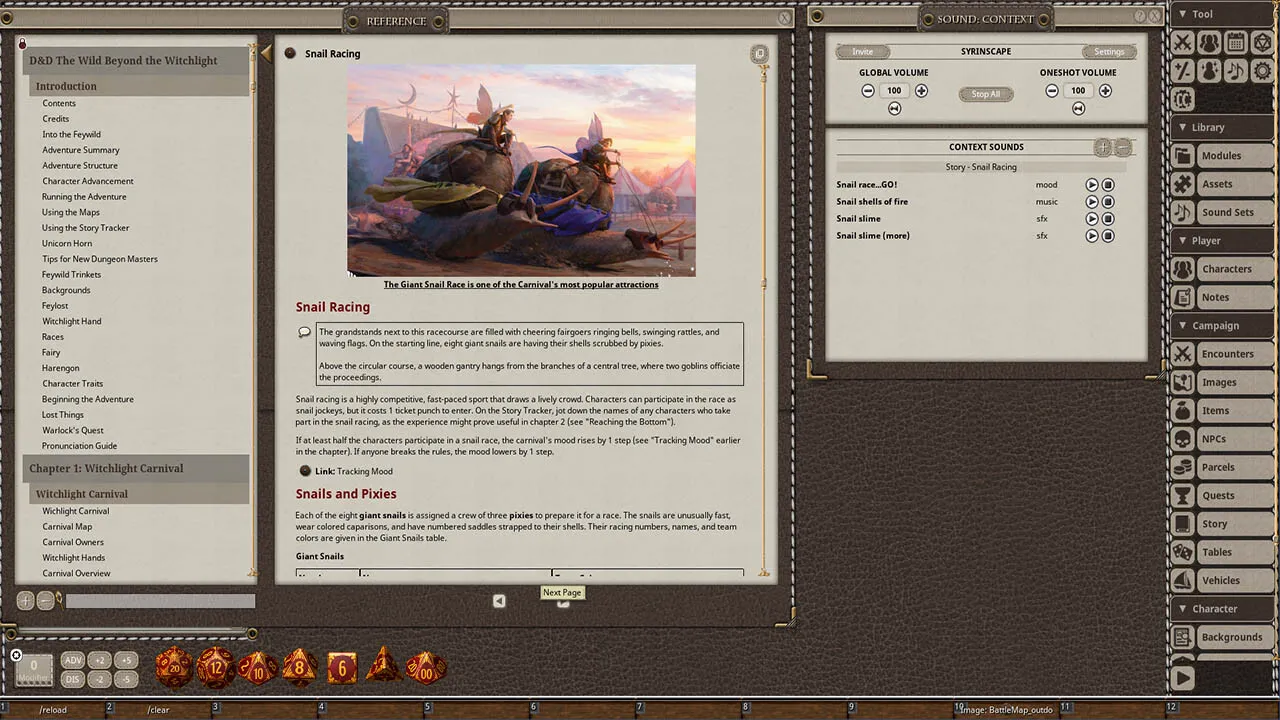Expand all index entries with plus button

[x=26, y=600]
